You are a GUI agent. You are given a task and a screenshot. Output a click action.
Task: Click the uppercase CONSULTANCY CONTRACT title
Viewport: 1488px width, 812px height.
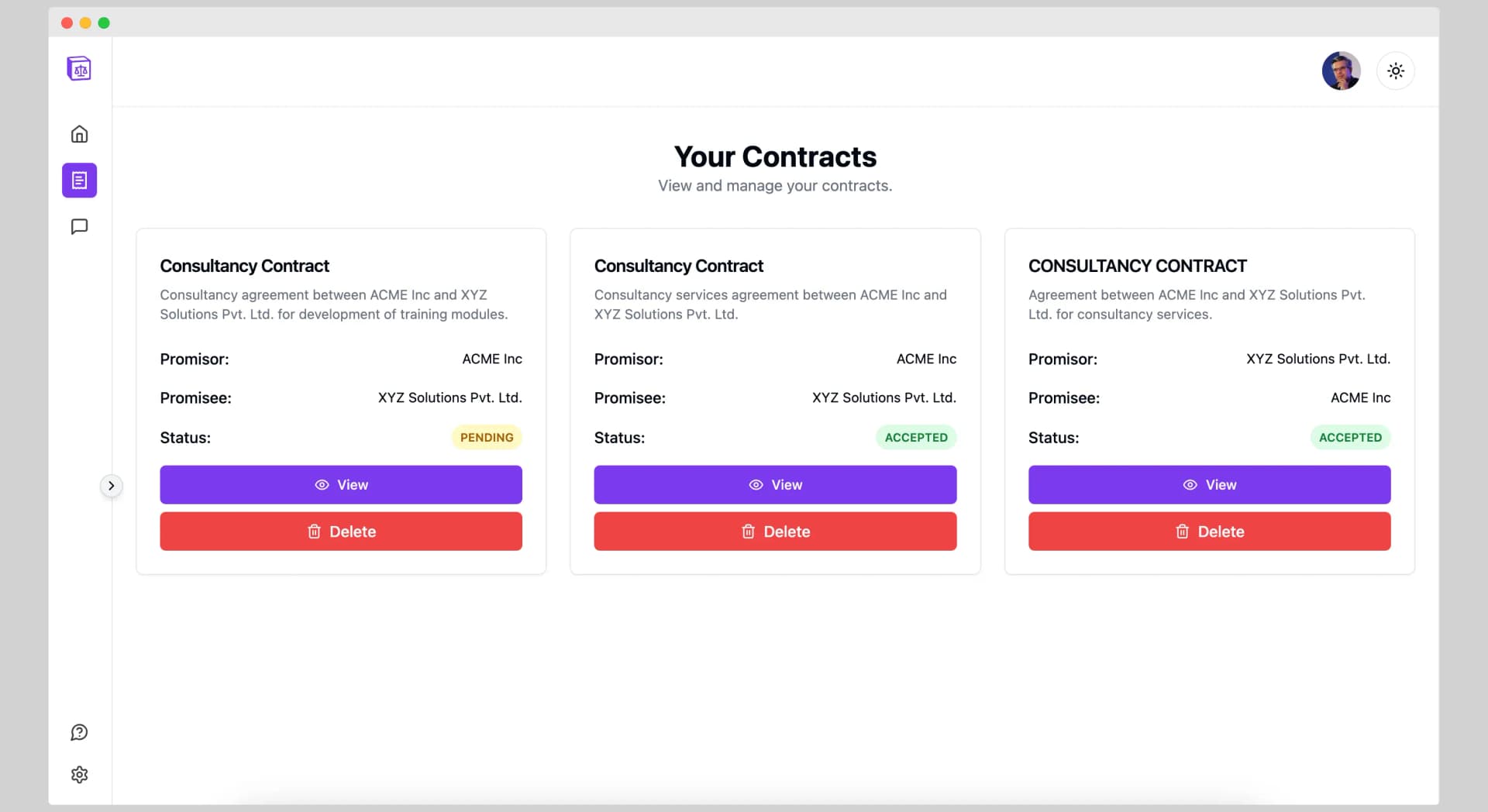1137,266
